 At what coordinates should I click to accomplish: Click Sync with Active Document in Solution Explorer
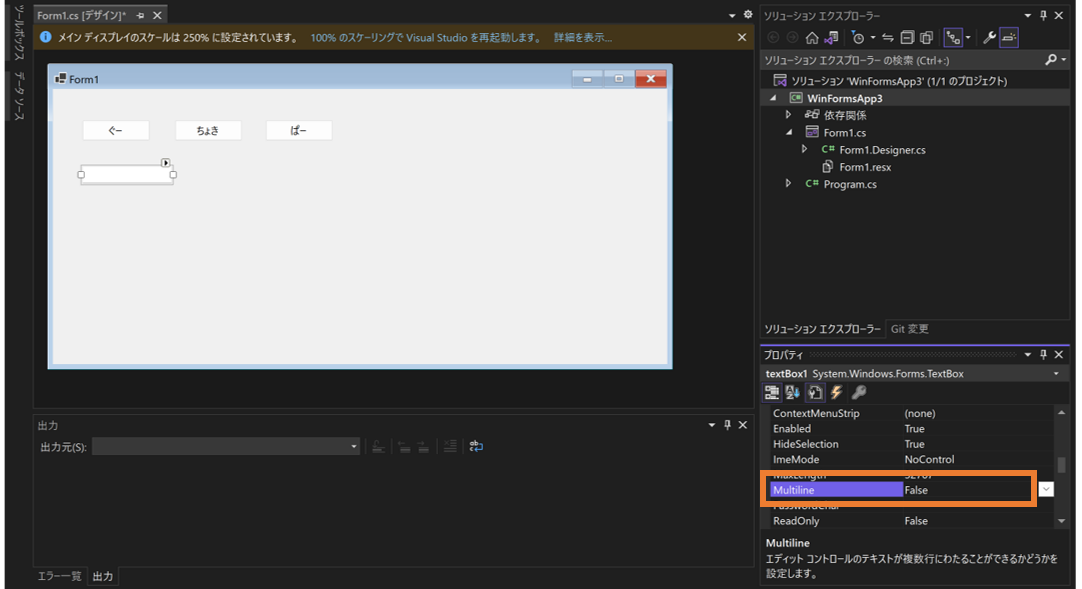887,37
